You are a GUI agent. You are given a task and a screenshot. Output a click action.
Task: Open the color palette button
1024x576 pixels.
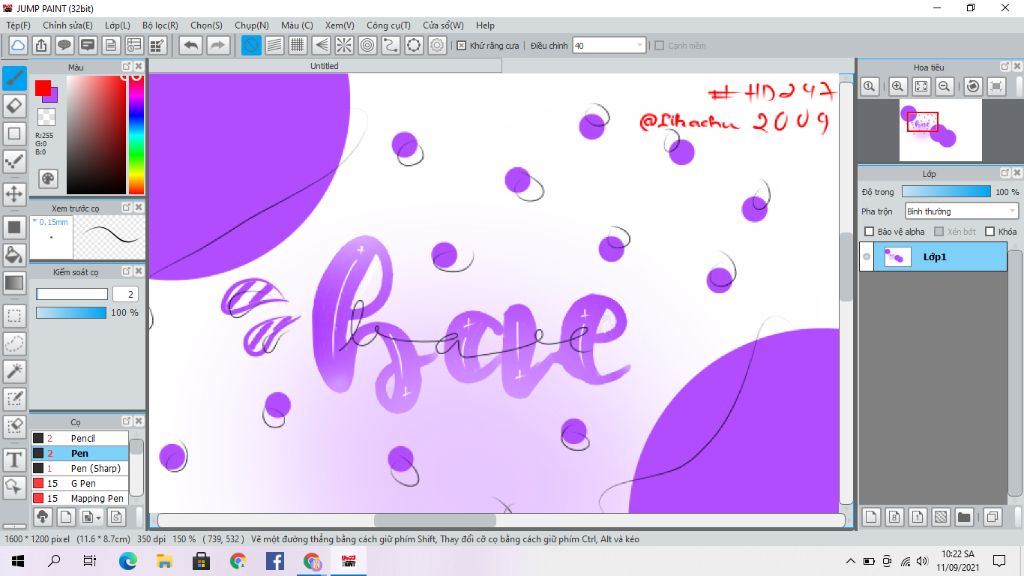point(48,179)
